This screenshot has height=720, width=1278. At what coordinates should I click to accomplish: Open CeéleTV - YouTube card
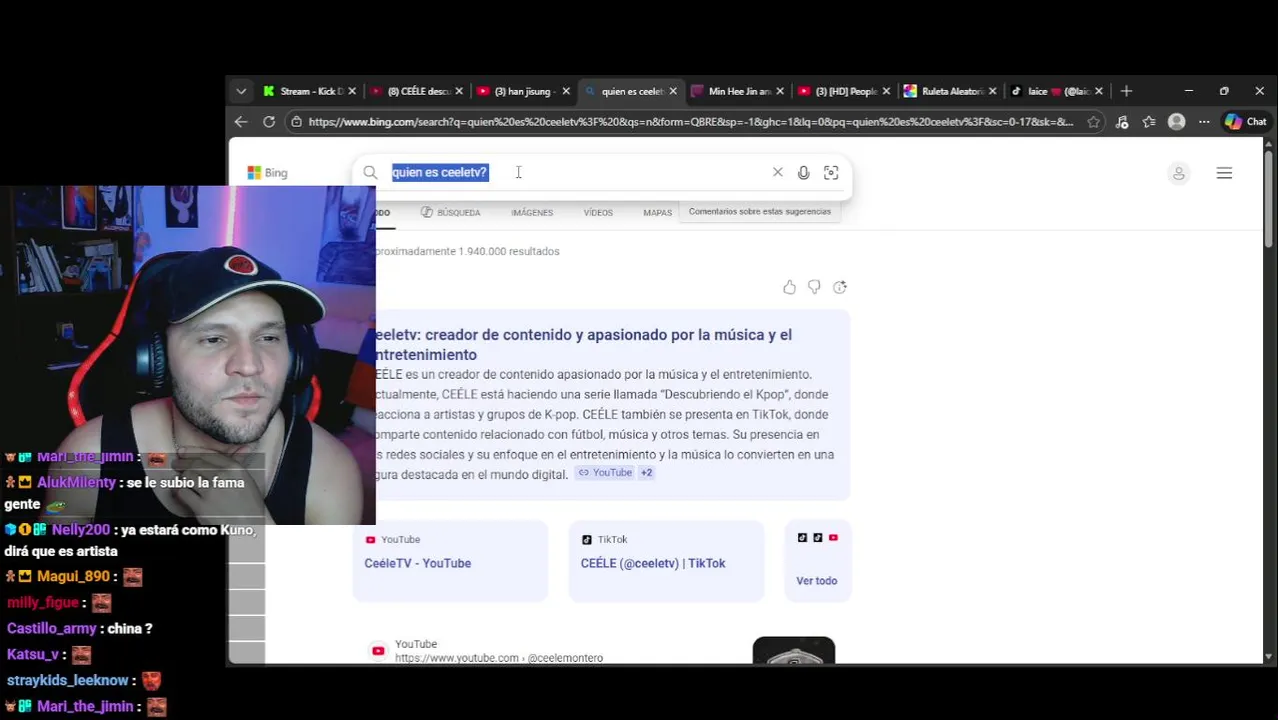[x=450, y=561]
